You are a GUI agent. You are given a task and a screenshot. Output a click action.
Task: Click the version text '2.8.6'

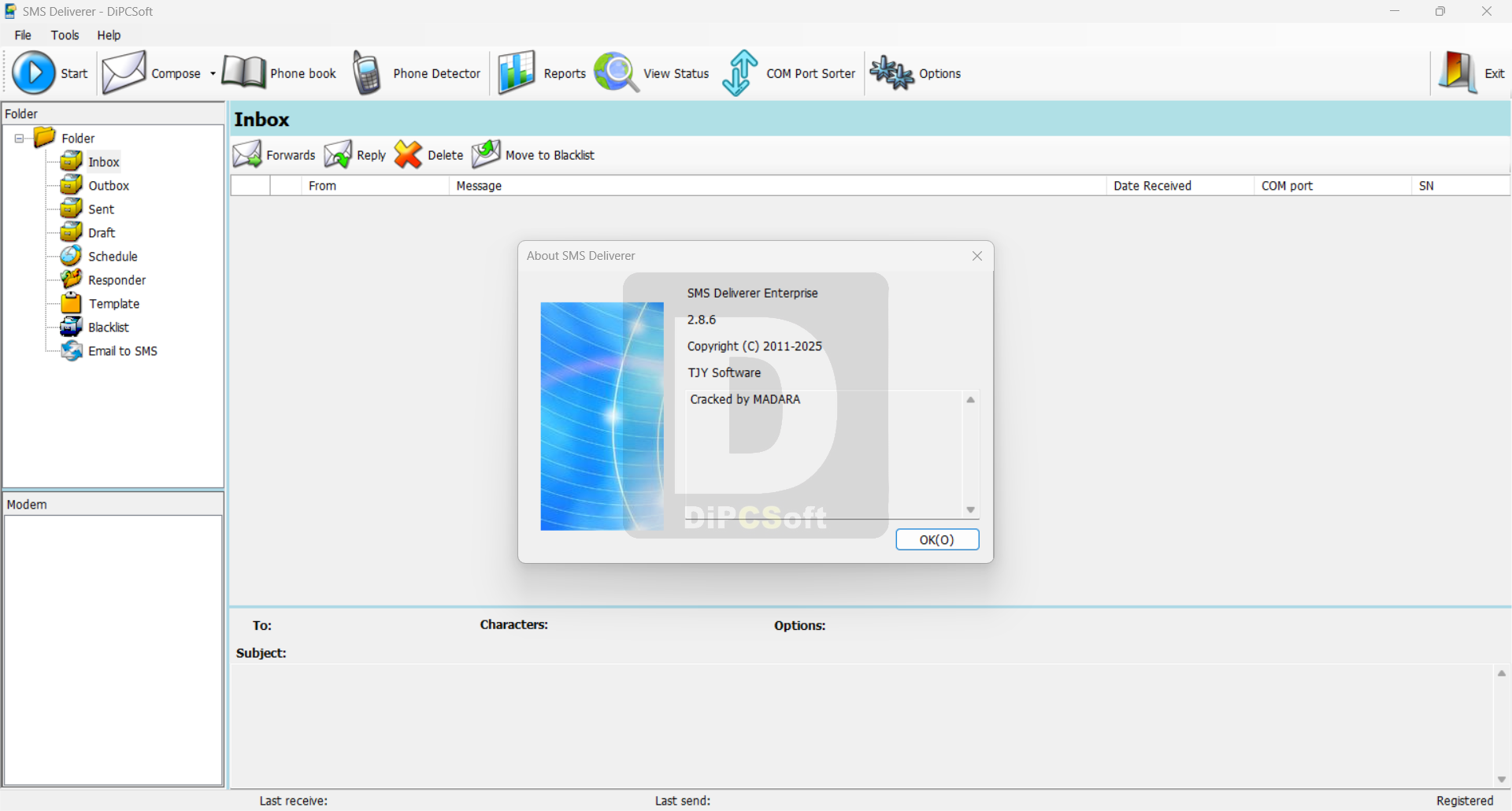click(701, 320)
